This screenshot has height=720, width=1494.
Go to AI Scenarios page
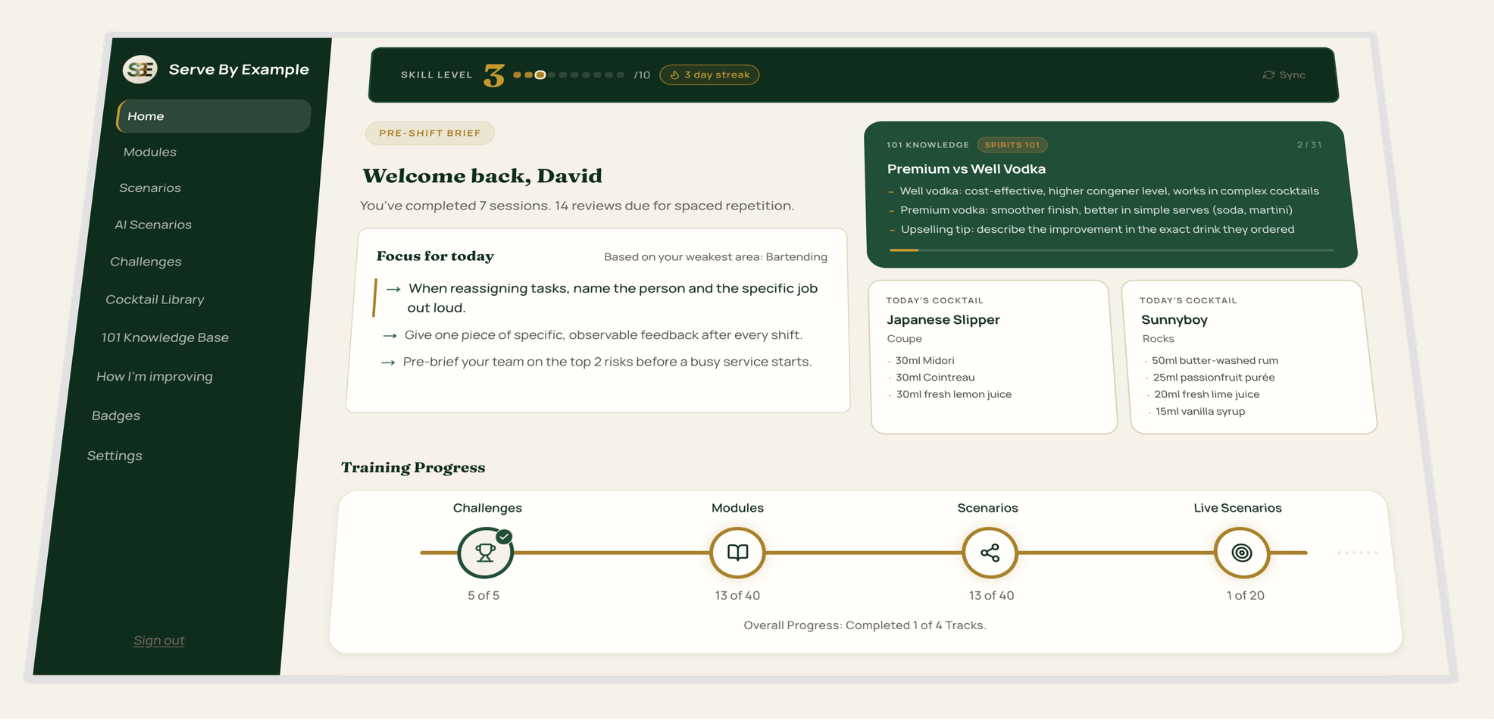click(x=153, y=225)
